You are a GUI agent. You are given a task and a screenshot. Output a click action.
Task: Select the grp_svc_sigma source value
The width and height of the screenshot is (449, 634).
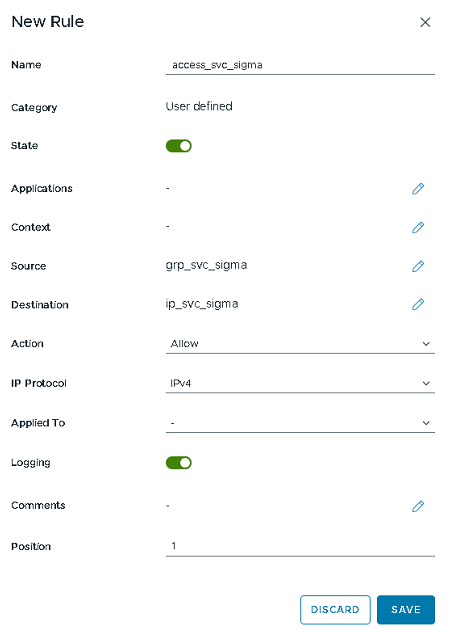[x=206, y=266]
